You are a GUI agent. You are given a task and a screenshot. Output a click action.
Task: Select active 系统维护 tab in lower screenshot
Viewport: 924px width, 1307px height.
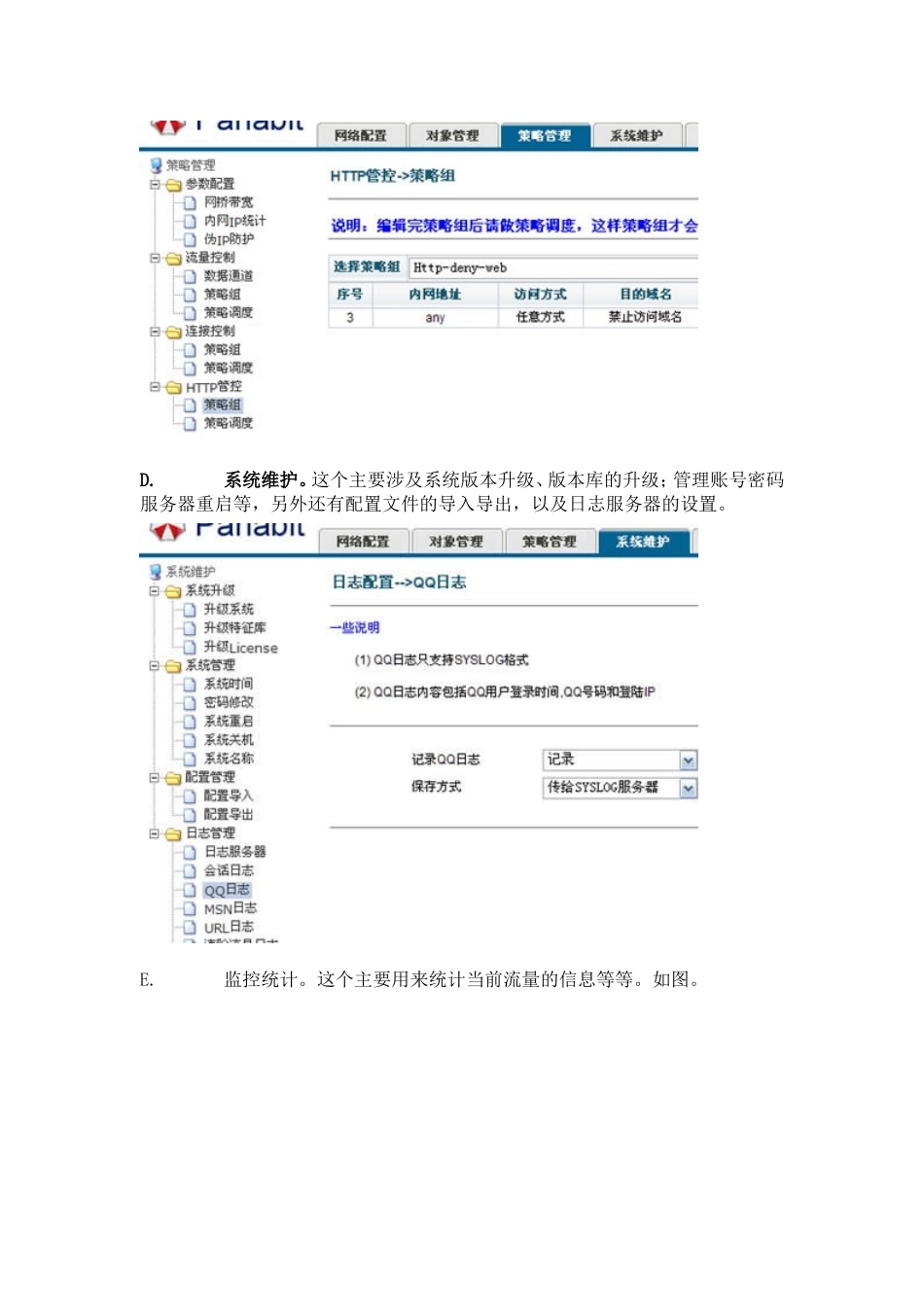[x=643, y=542]
